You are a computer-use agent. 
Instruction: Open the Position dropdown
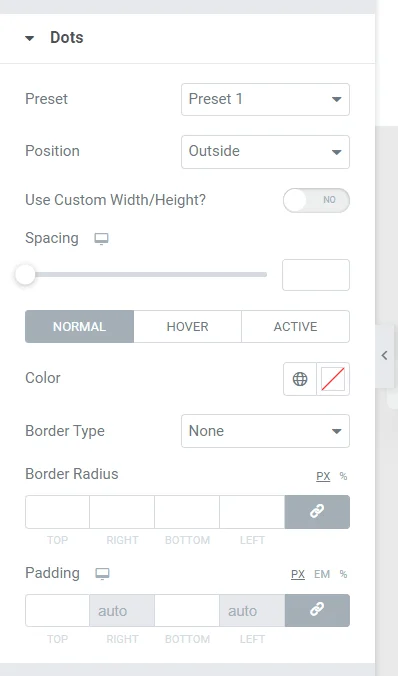point(265,152)
